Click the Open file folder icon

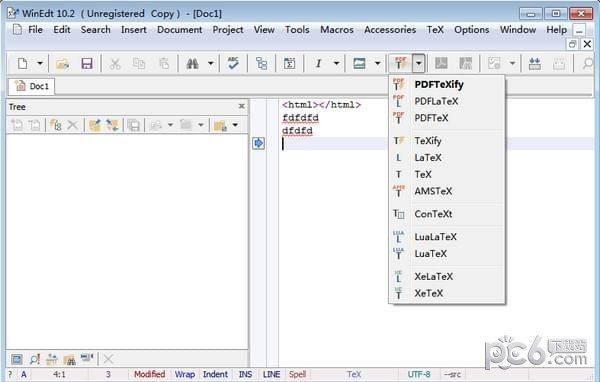62,63
